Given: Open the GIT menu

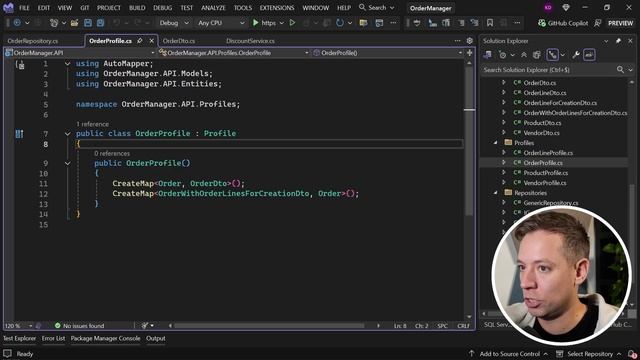Looking at the screenshot, I should [x=84, y=8].
